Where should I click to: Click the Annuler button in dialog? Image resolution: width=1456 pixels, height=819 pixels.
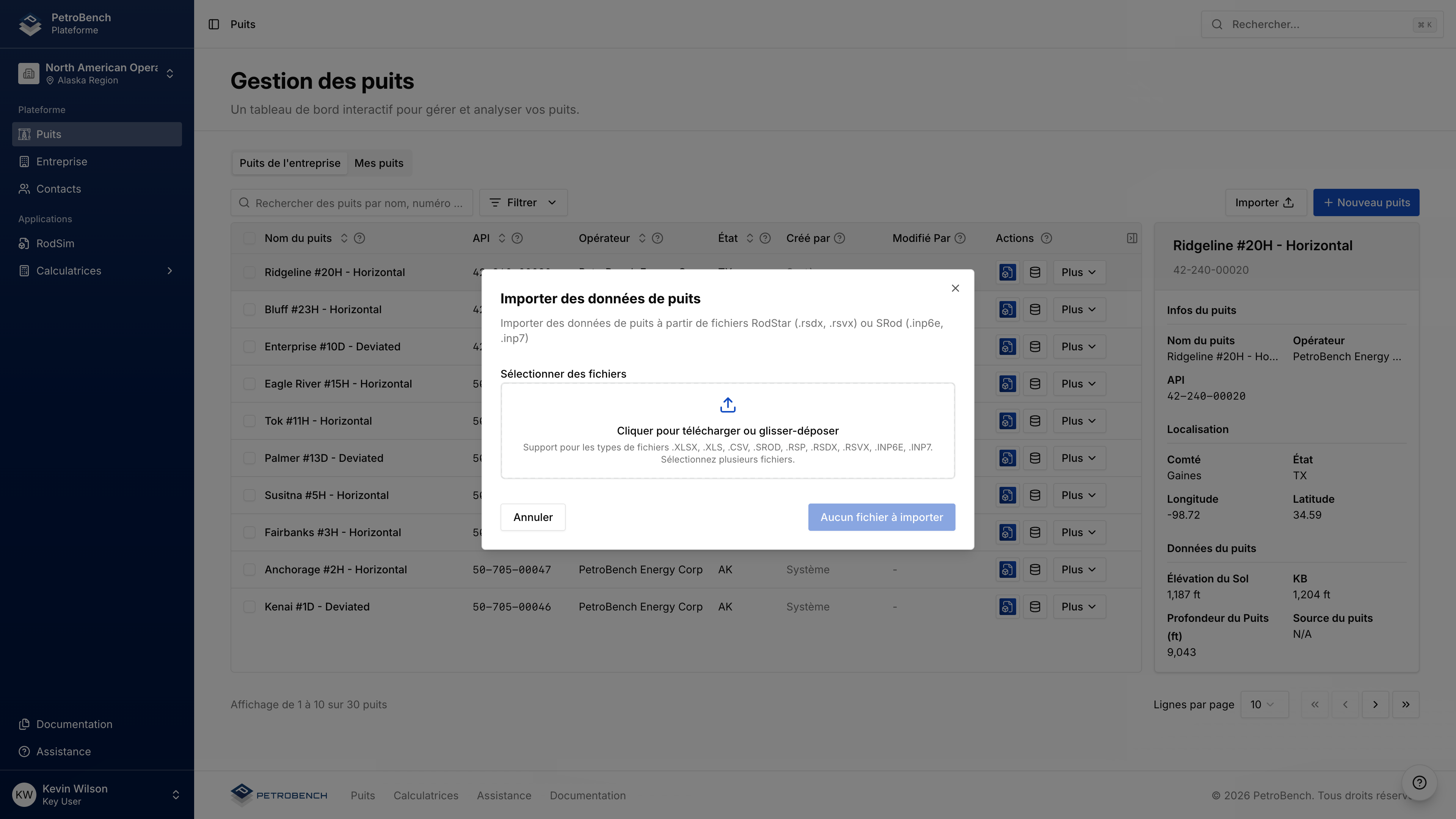[x=532, y=517]
